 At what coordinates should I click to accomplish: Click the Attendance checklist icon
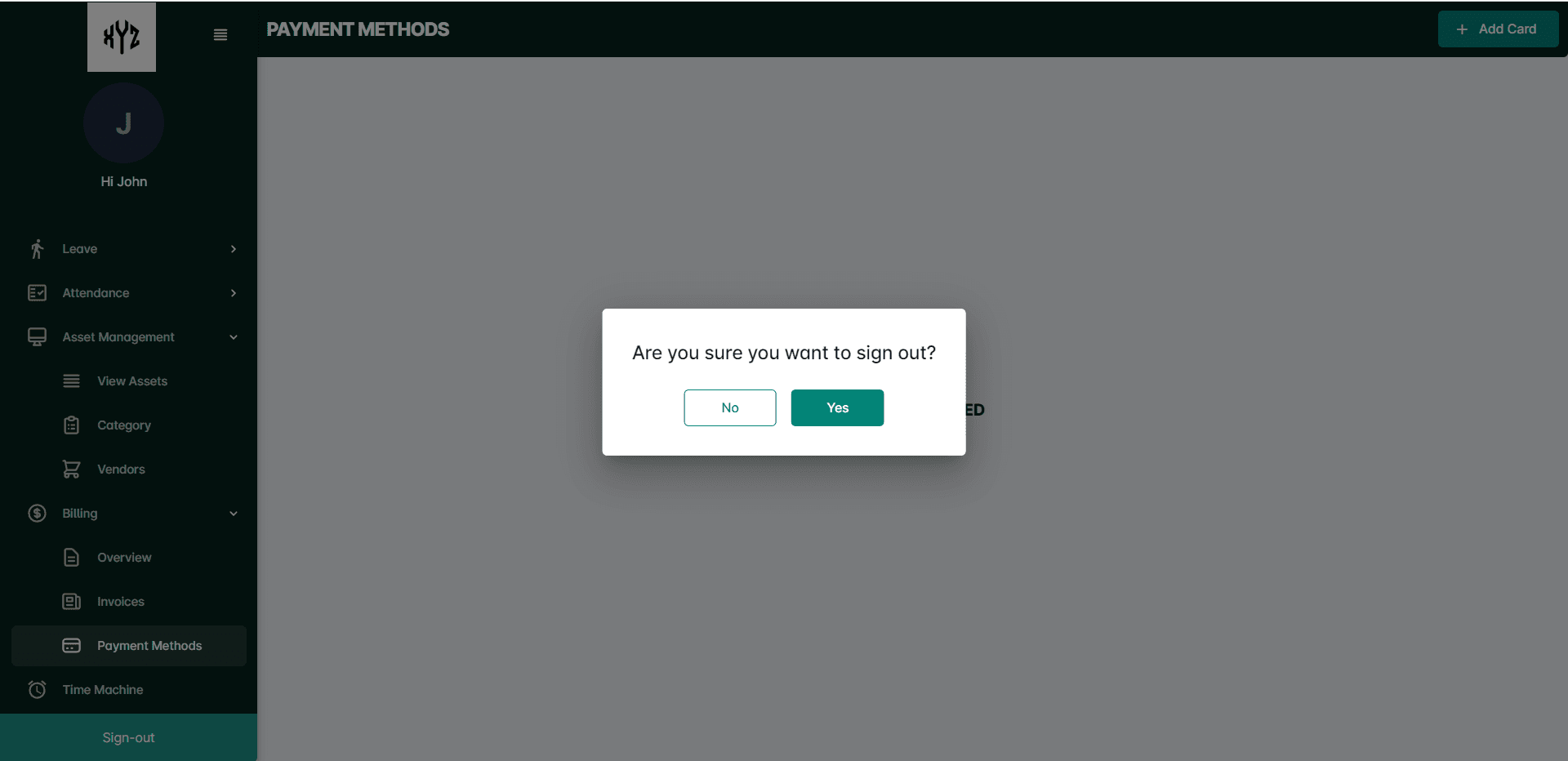coord(37,293)
